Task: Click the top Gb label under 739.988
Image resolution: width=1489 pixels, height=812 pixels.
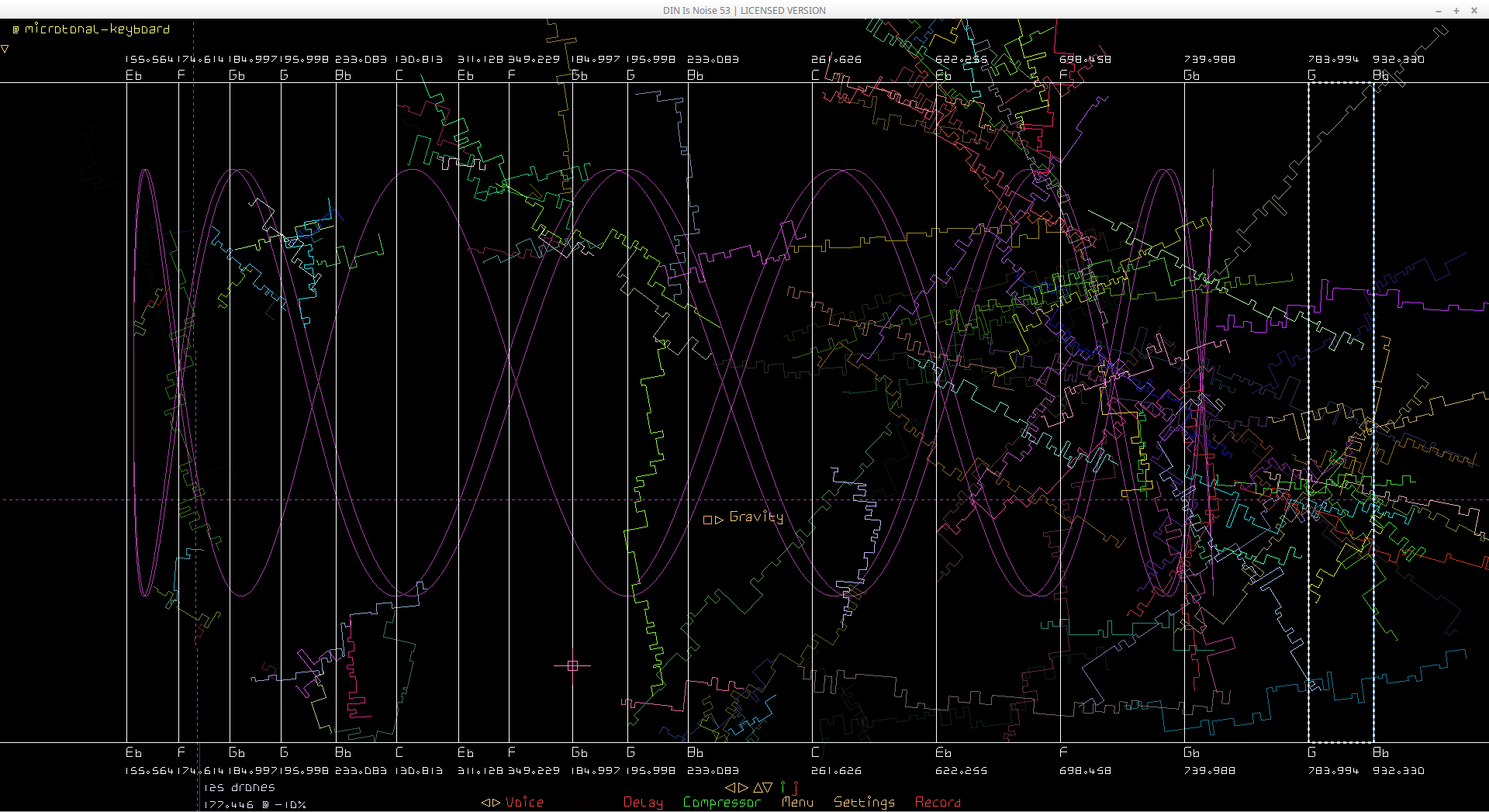Action: [1192, 75]
